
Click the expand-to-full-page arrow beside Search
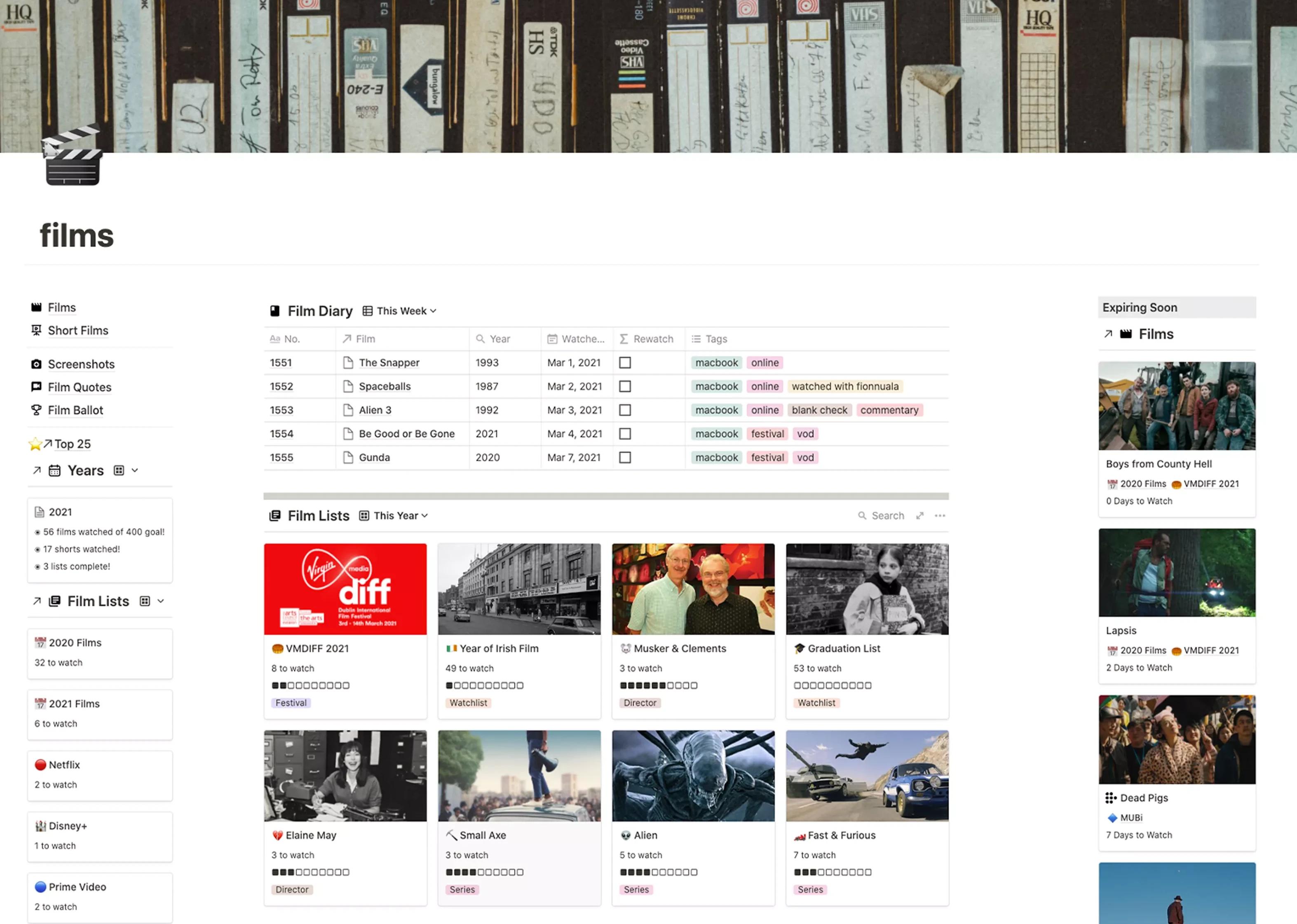click(919, 515)
